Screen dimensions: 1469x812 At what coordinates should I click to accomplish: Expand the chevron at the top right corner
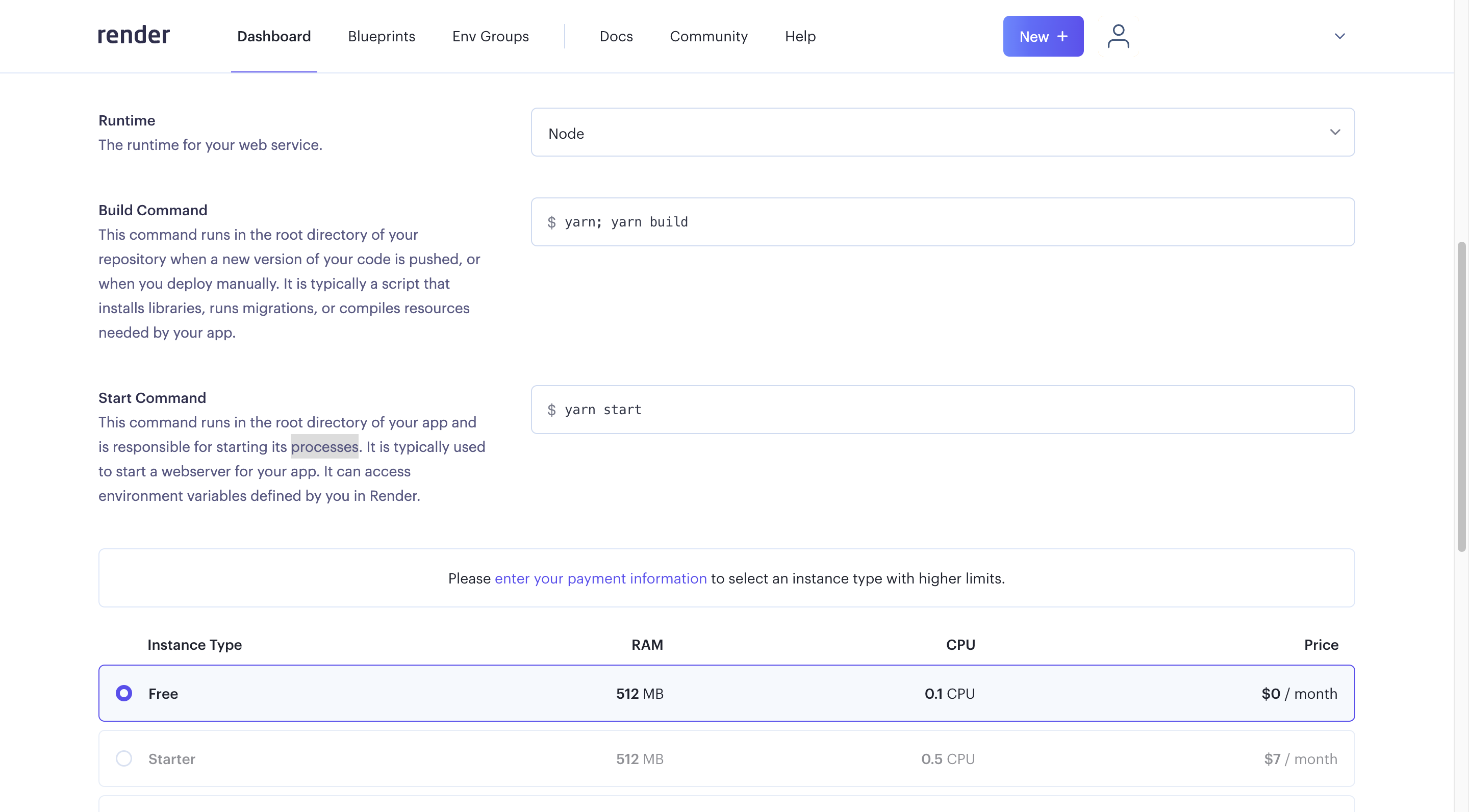(x=1339, y=36)
